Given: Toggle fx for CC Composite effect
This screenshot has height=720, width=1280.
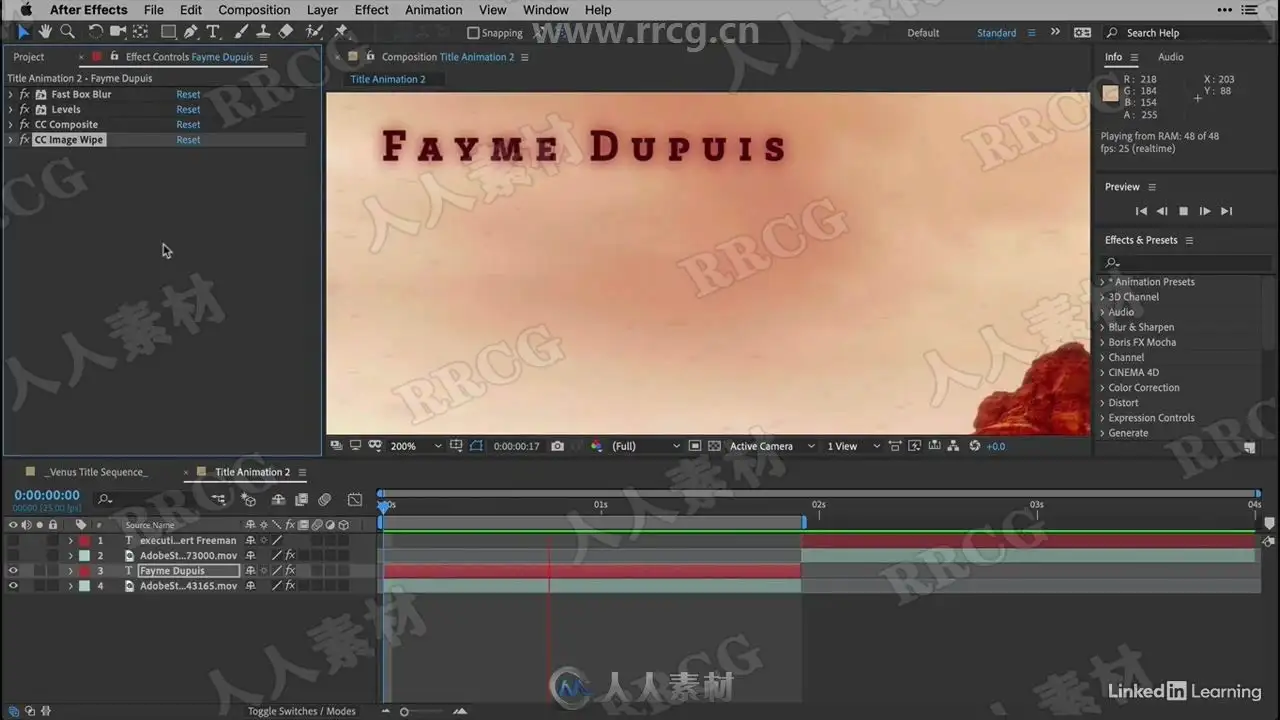Looking at the screenshot, I should [x=25, y=124].
